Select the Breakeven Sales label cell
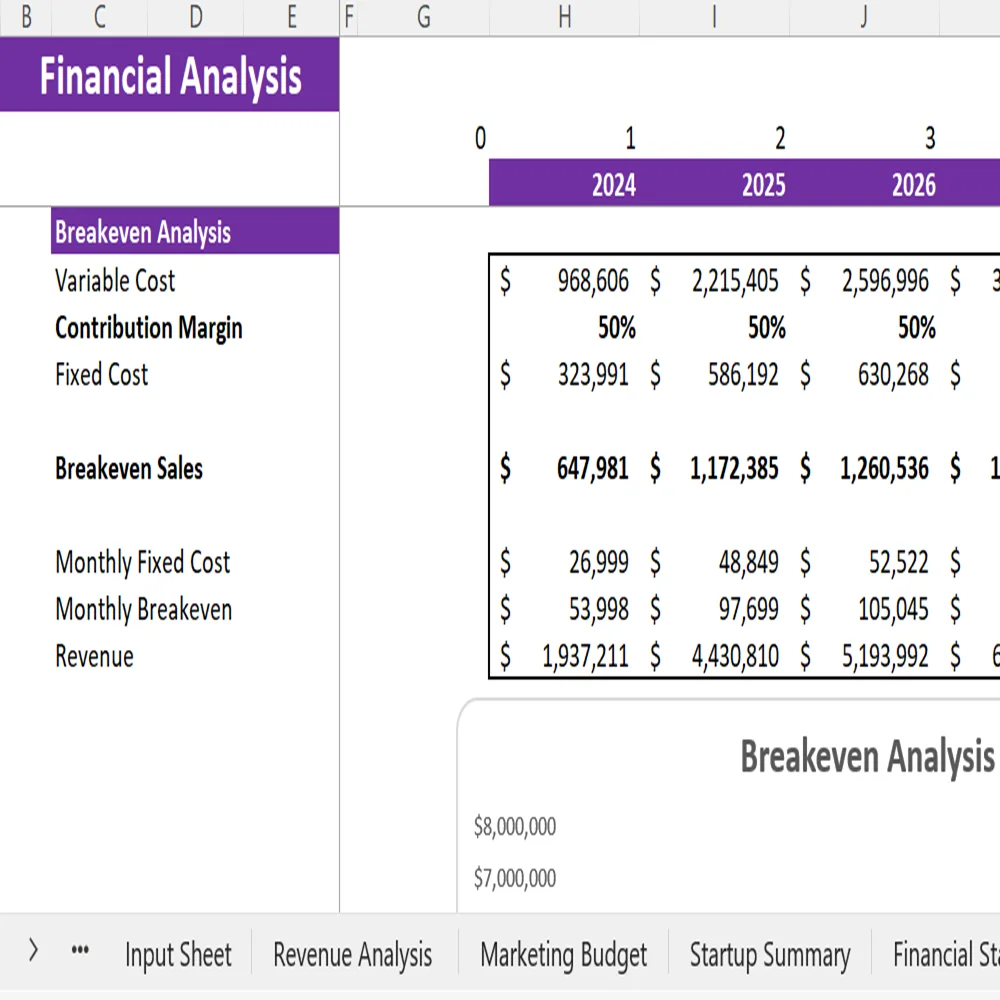 coord(130,468)
